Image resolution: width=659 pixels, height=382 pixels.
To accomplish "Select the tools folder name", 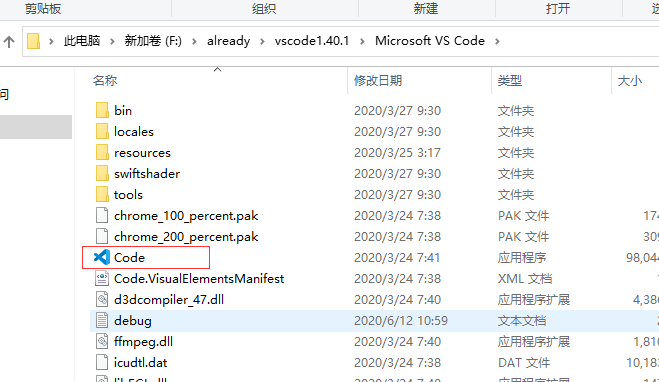I will 128,195.
